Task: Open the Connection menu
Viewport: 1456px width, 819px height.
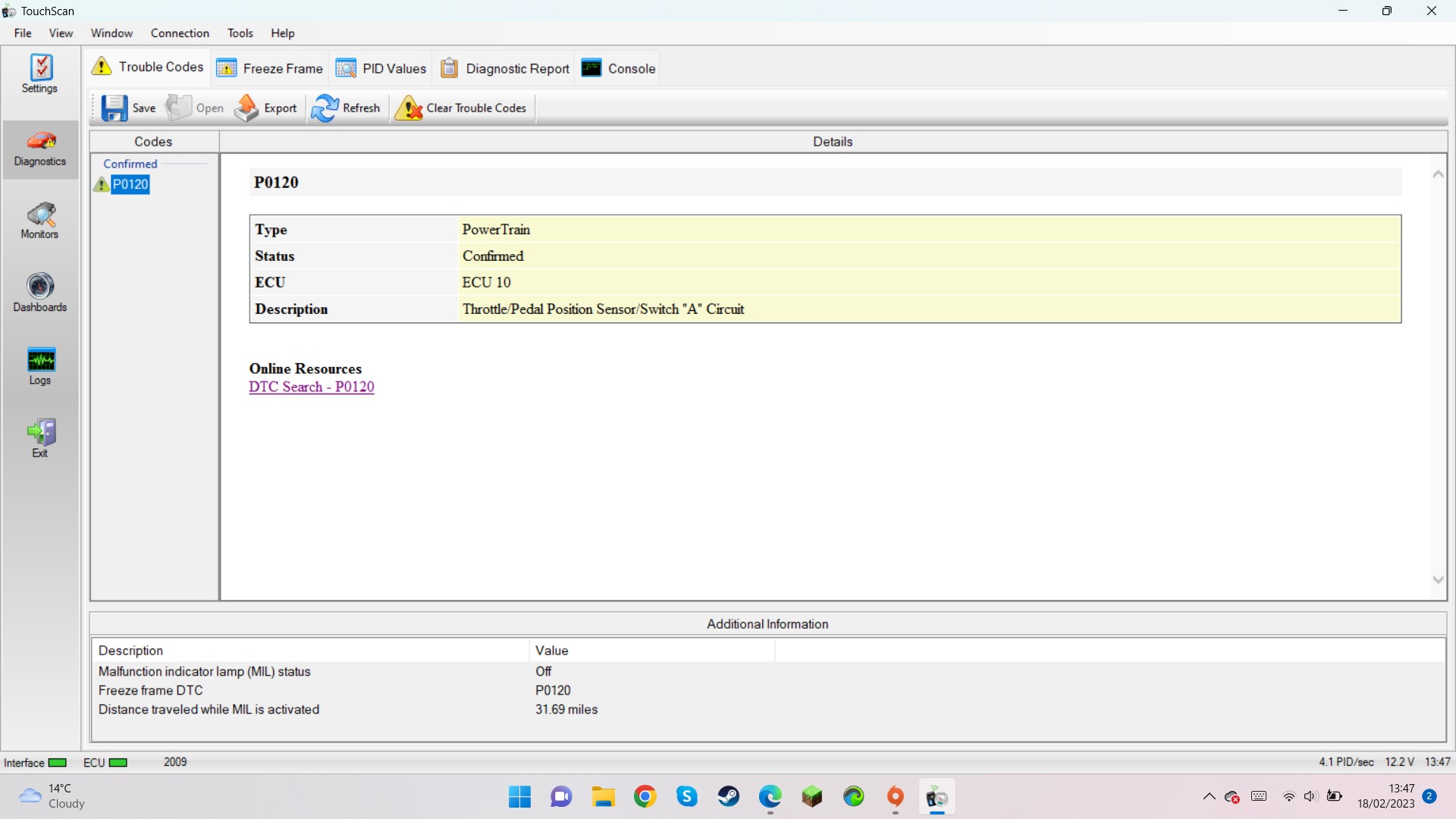Action: pyautogui.click(x=180, y=33)
